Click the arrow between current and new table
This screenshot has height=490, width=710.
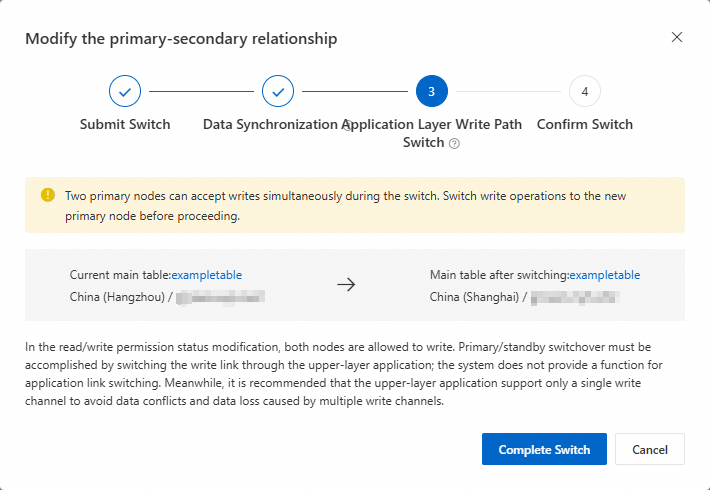[x=346, y=284]
